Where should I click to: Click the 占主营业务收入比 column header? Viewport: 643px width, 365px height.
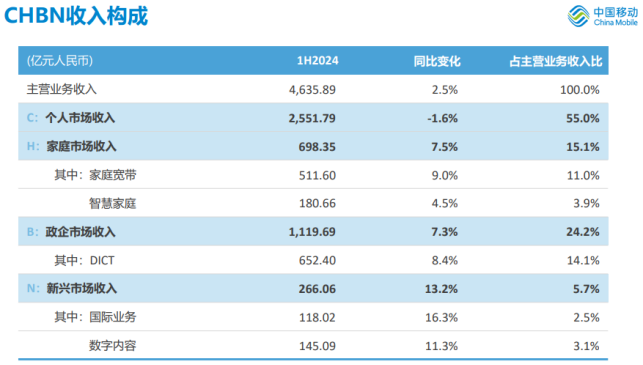click(x=556, y=61)
